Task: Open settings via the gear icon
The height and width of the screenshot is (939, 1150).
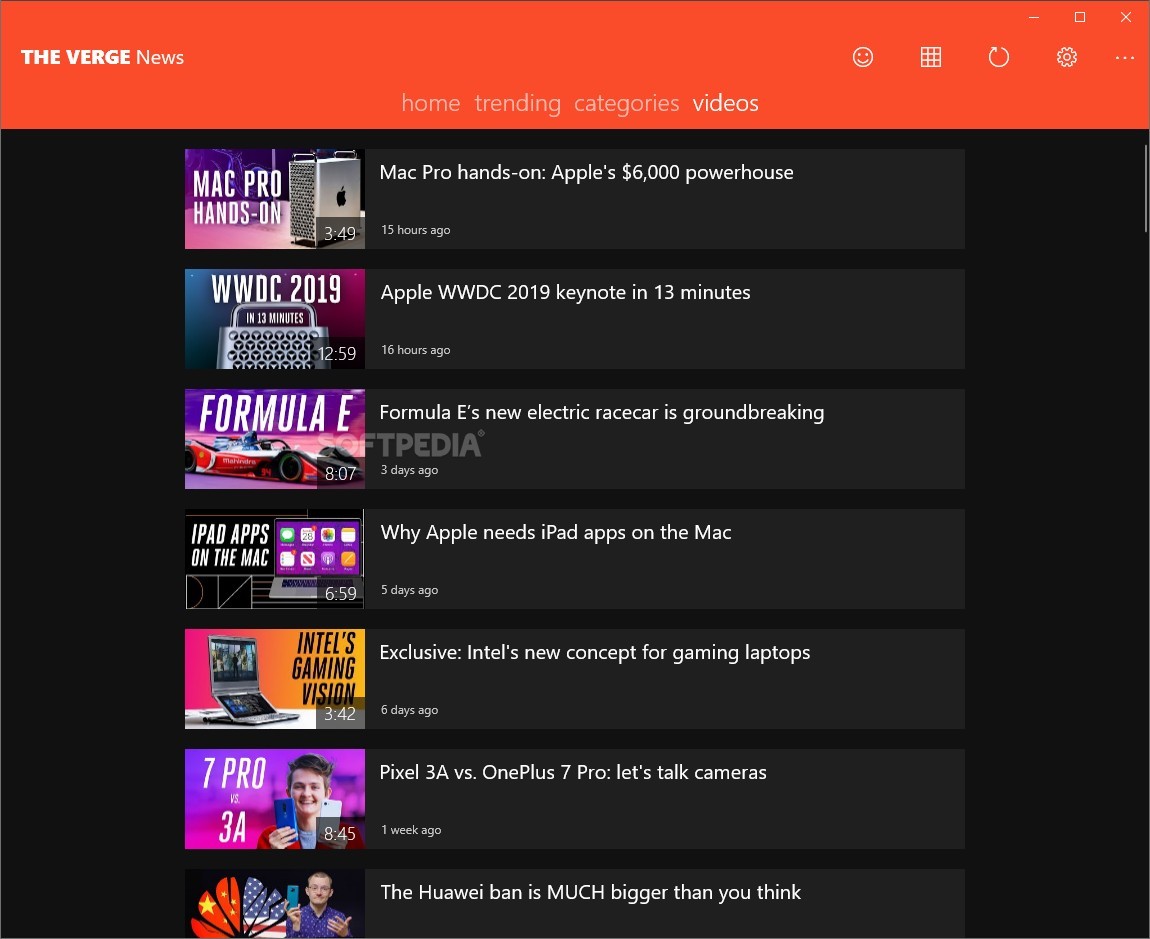Action: pos(1066,57)
